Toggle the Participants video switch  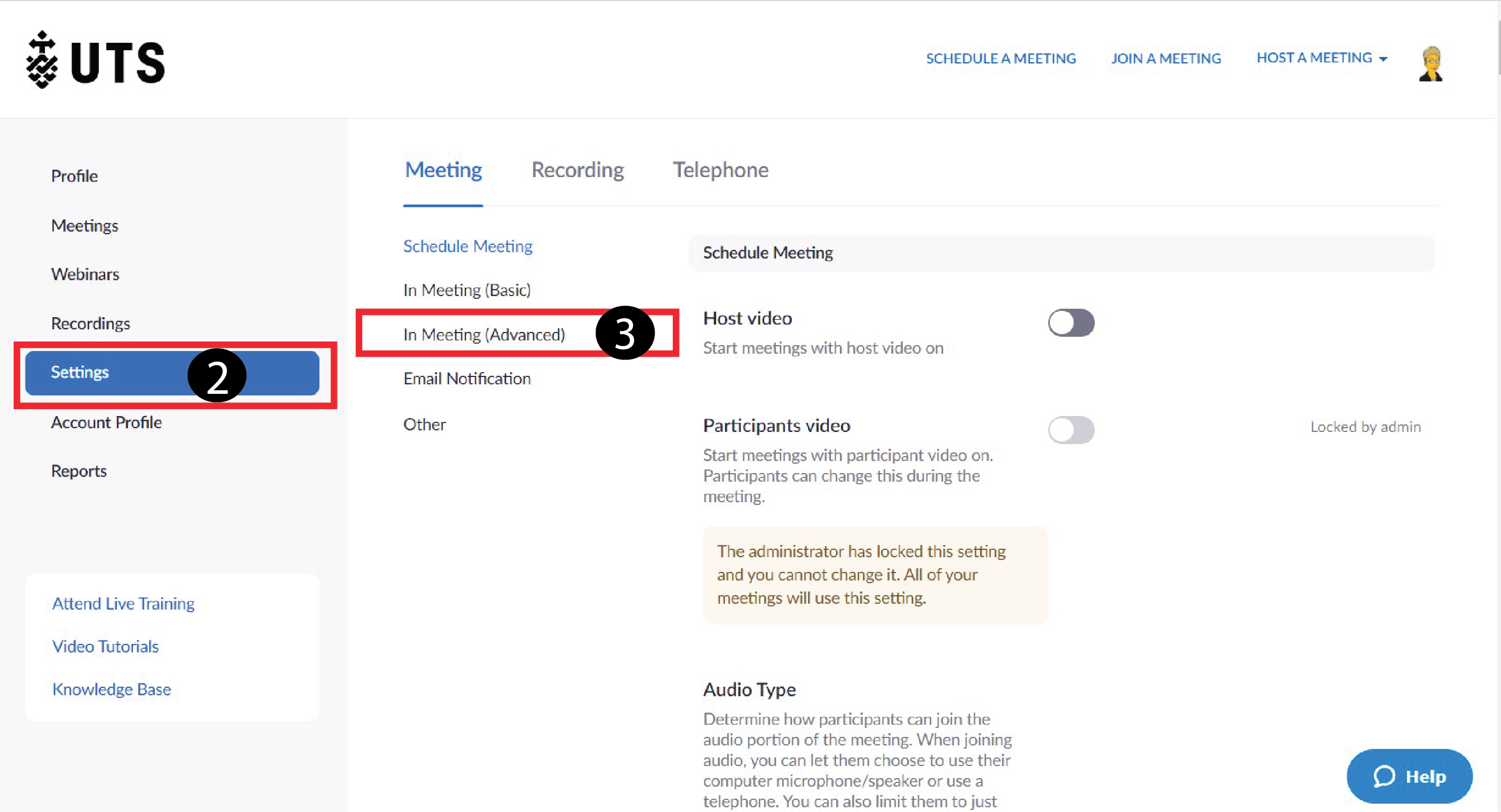(x=1072, y=427)
